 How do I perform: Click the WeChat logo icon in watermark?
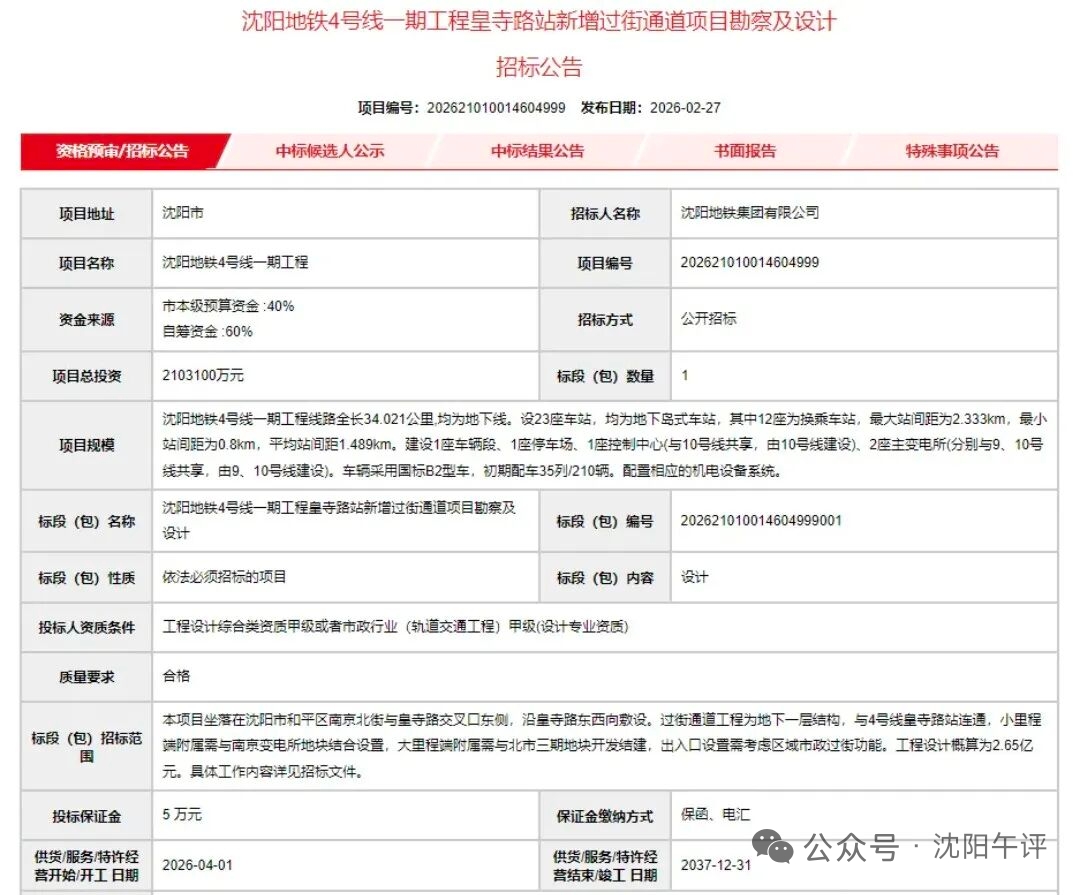[x=772, y=846]
